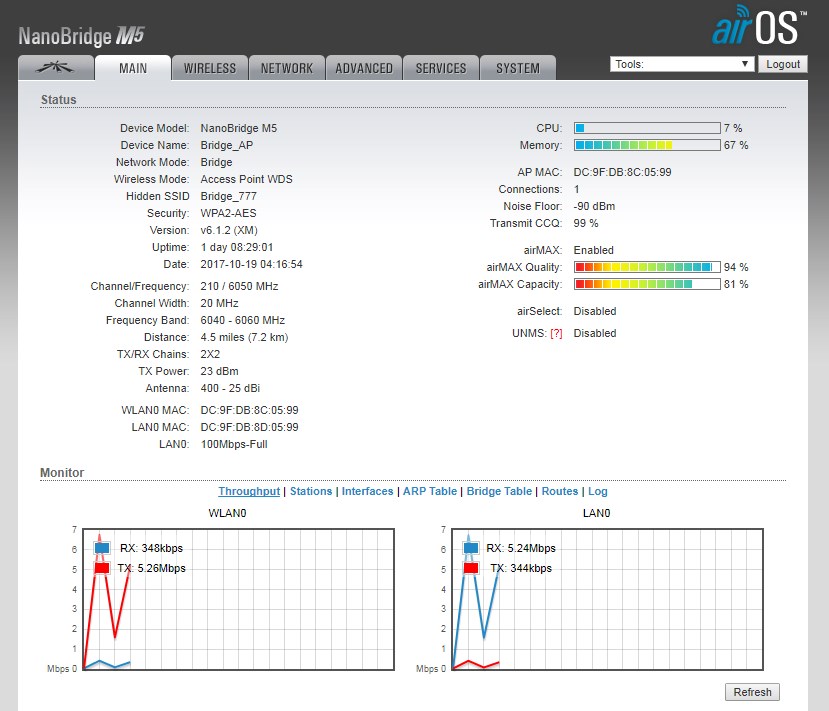Viewport: 829px width, 711px height.
Task: Select the date value 2017-10-19 04:16:54
Action: [x=252, y=264]
